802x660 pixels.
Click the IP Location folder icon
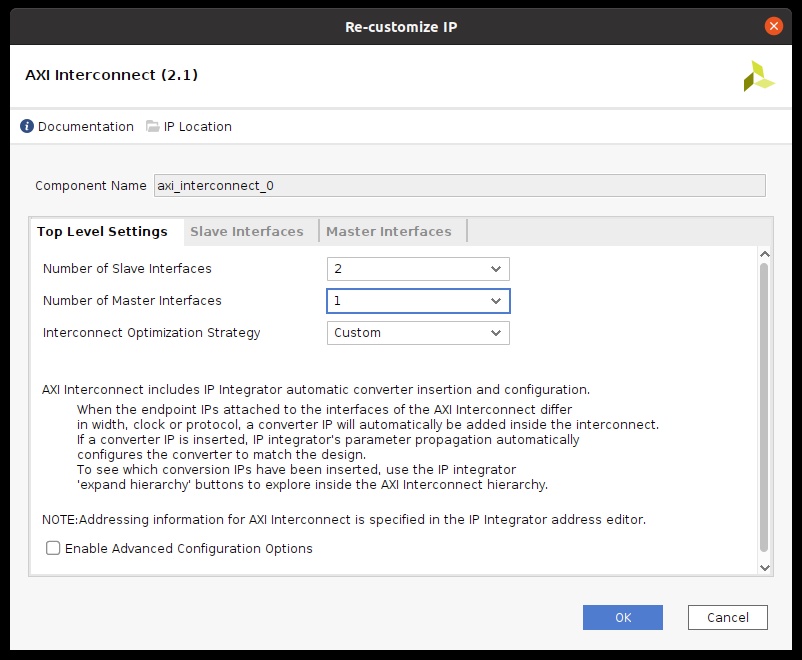[x=152, y=126]
